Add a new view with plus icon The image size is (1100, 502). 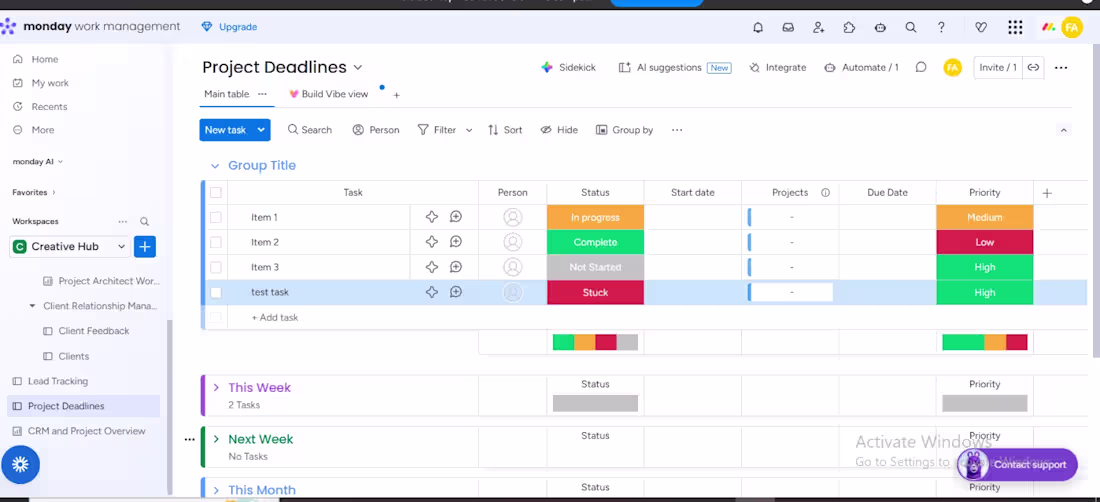396,95
